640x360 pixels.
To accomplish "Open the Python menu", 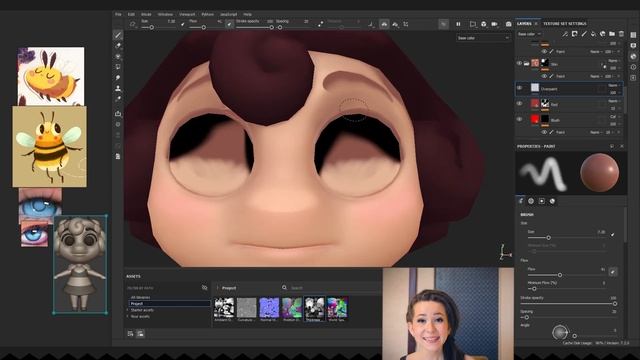I will point(207,14).
